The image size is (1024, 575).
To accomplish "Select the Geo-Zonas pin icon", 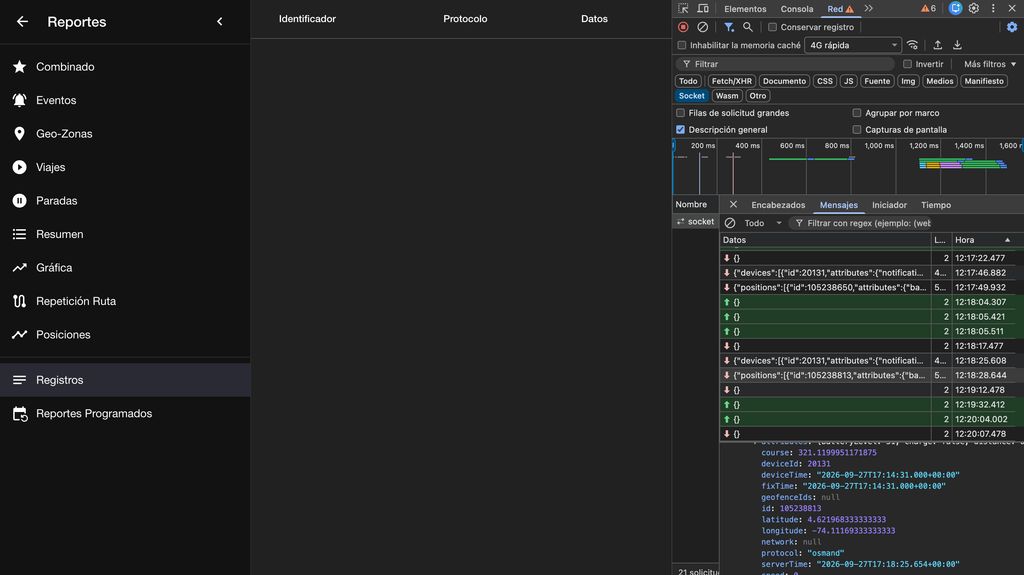I will pos(20,133).
